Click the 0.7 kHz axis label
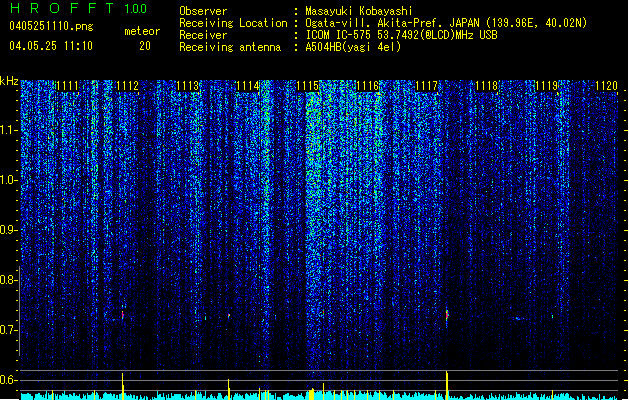 (x=9, y=330)
